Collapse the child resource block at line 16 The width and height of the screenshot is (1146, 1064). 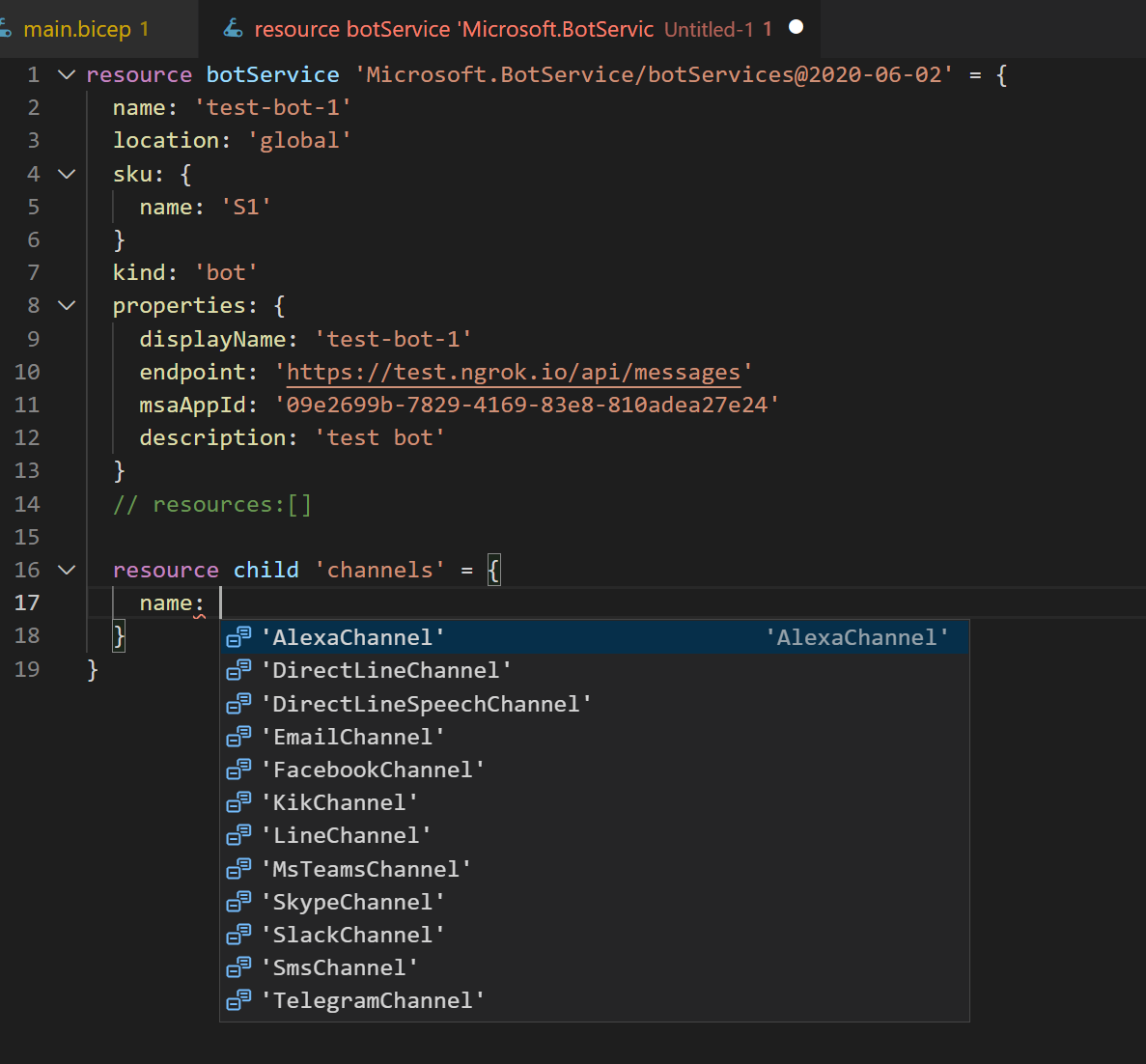pos(67,570)
